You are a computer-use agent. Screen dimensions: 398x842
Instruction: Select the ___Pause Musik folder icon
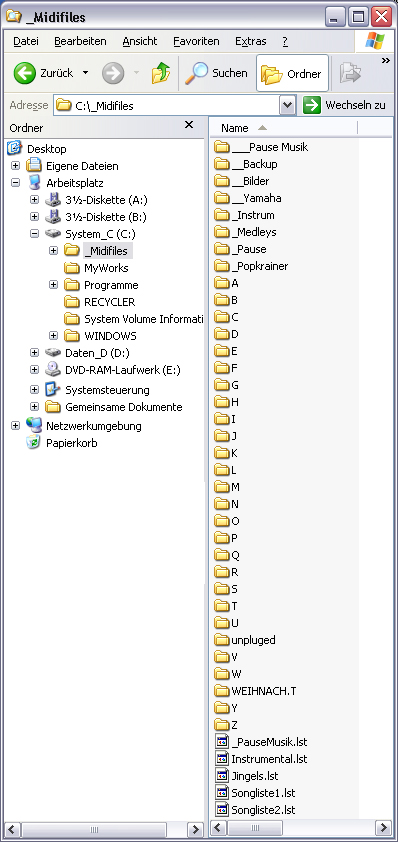pyautogui.click(x=222, y=147)
